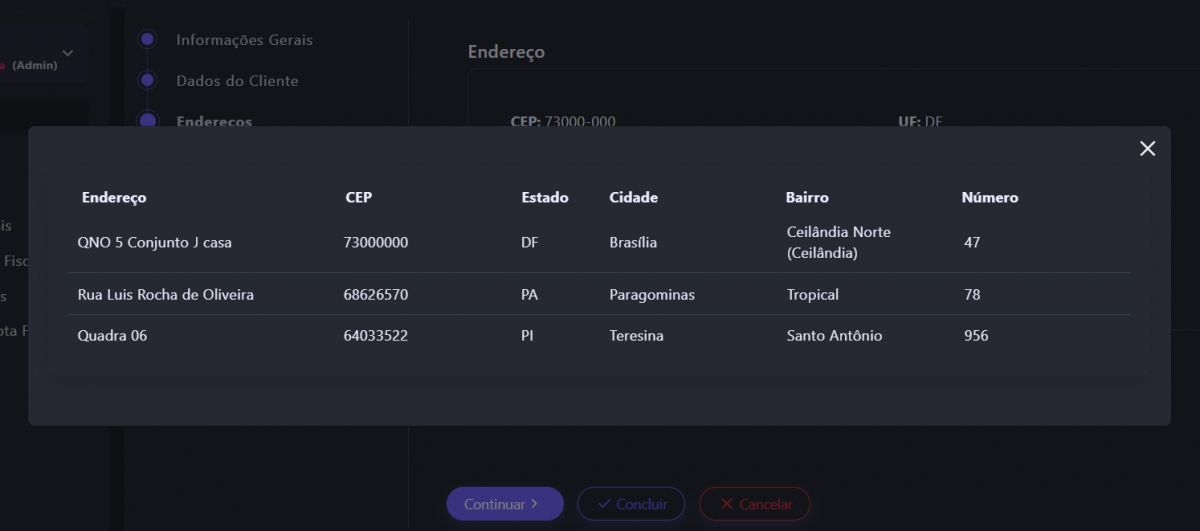Click the Estado column header
Viewport: 1200px width, 531px height.
point(544,198)
